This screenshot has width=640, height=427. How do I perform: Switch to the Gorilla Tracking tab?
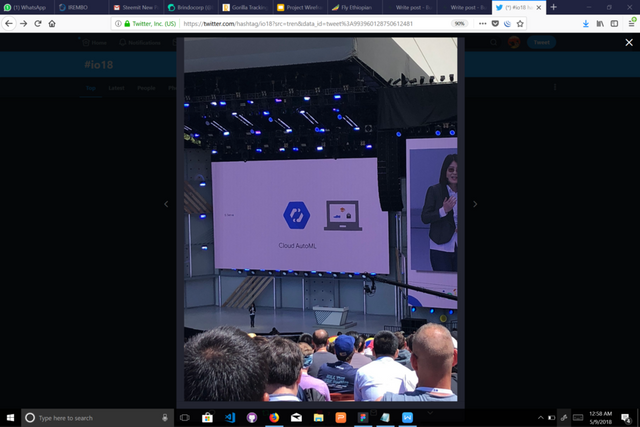click(246, 7)
